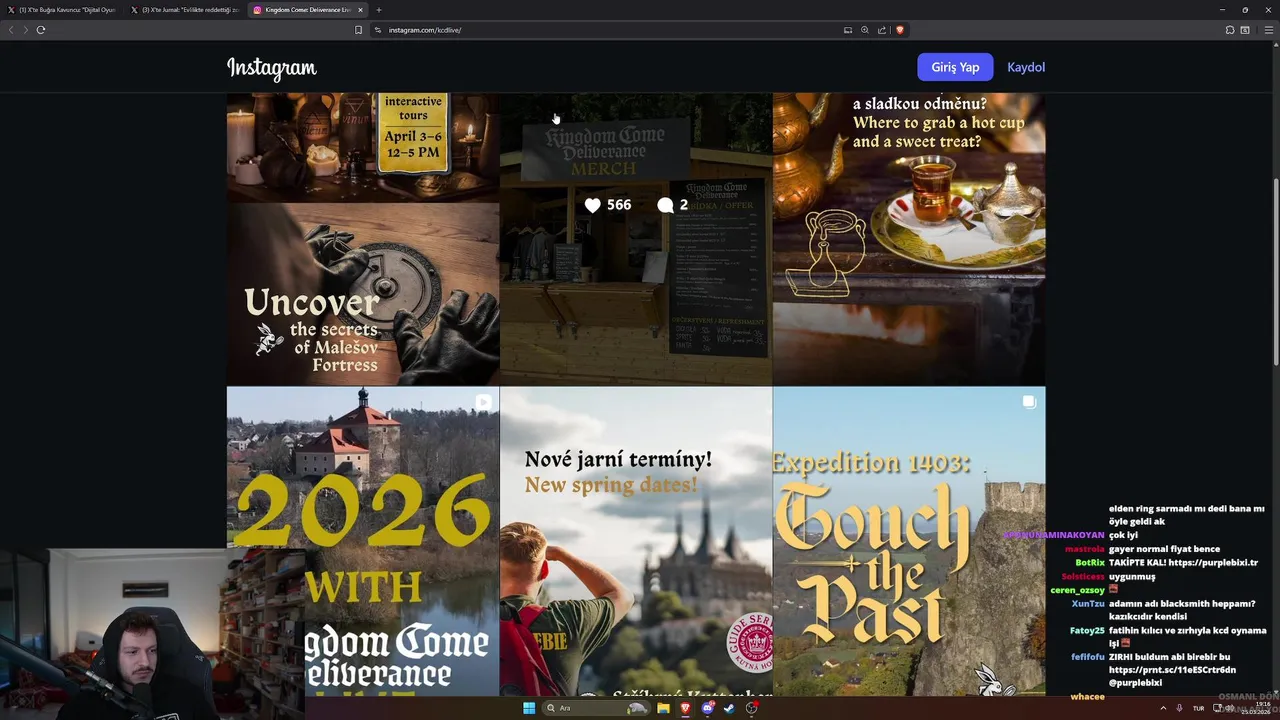Screen dimensions: 1280x720
Task: Click the ceren_ozsoy username in chat
Action: [x=1077, y=590]
